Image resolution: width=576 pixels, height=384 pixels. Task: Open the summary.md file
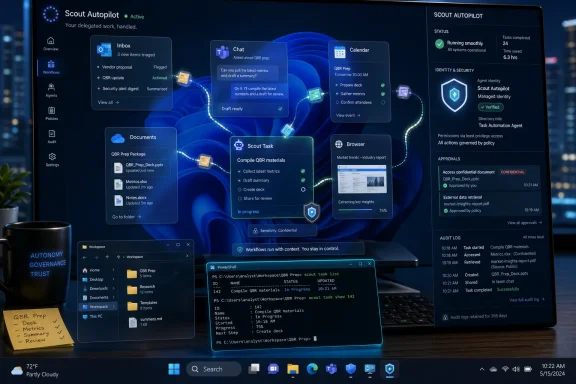click(x=145, y=322)
